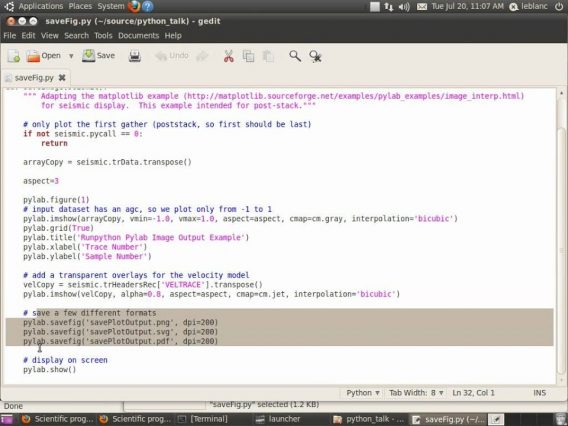Open the View menu
568x426 pixels.
click(49, 36)
